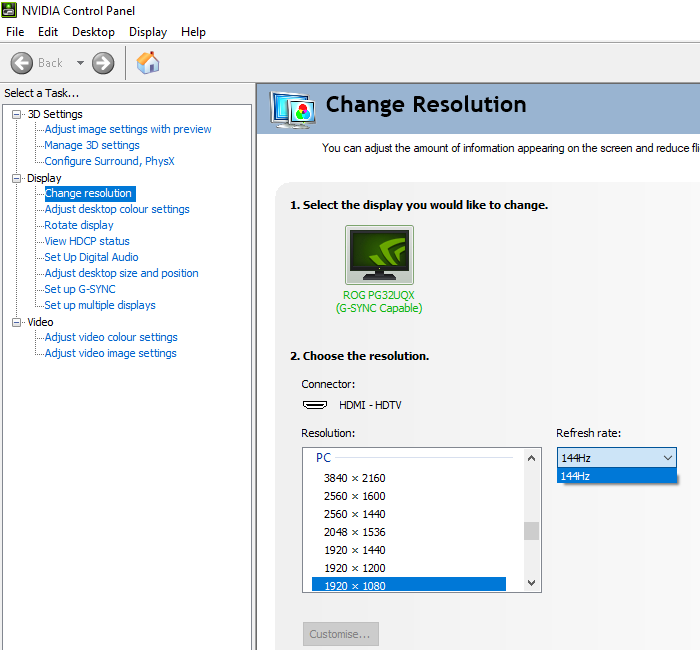Open Set Up Digital Audio
700x650 pixels.
pos(92,258)
